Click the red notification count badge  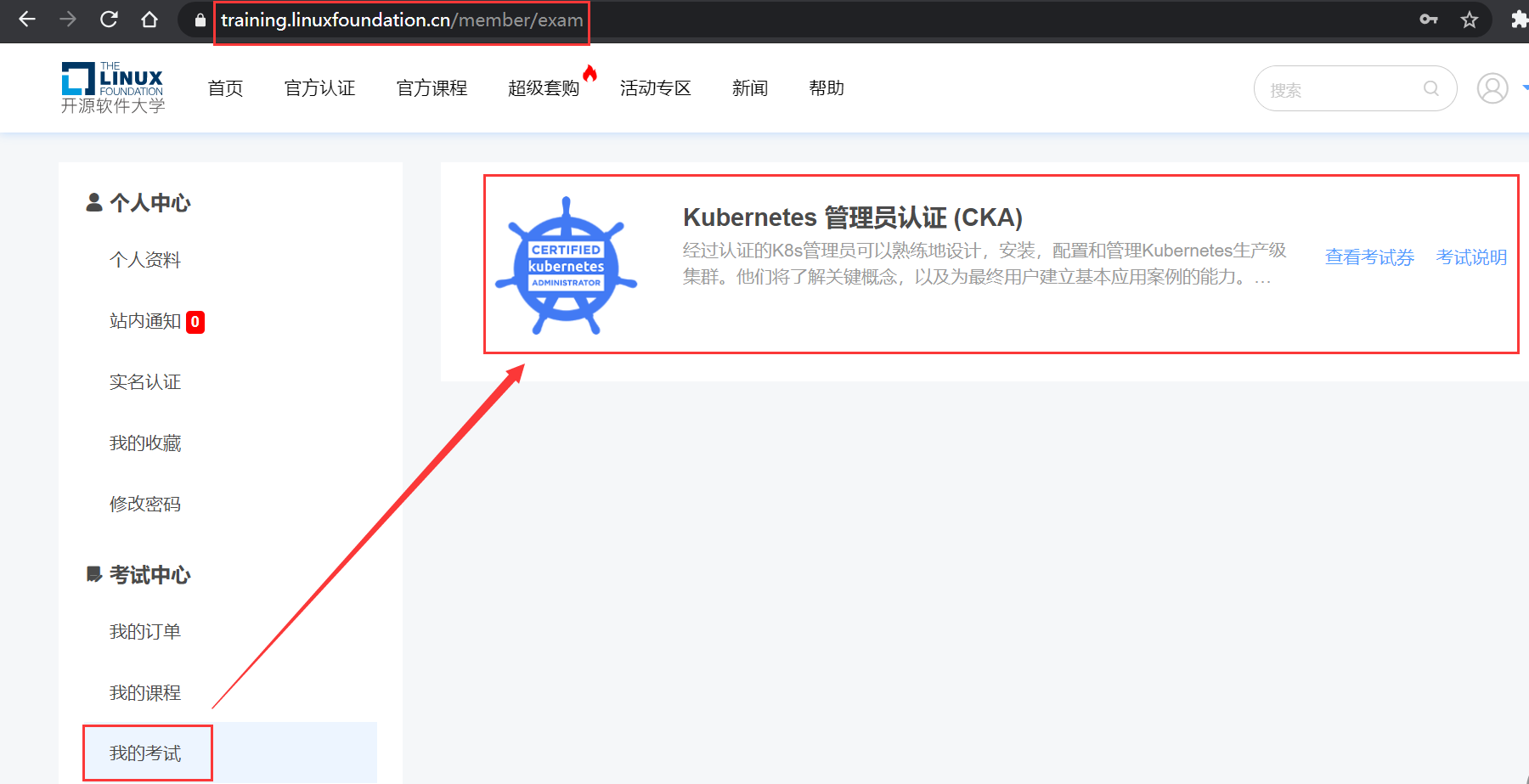(195, 322)
